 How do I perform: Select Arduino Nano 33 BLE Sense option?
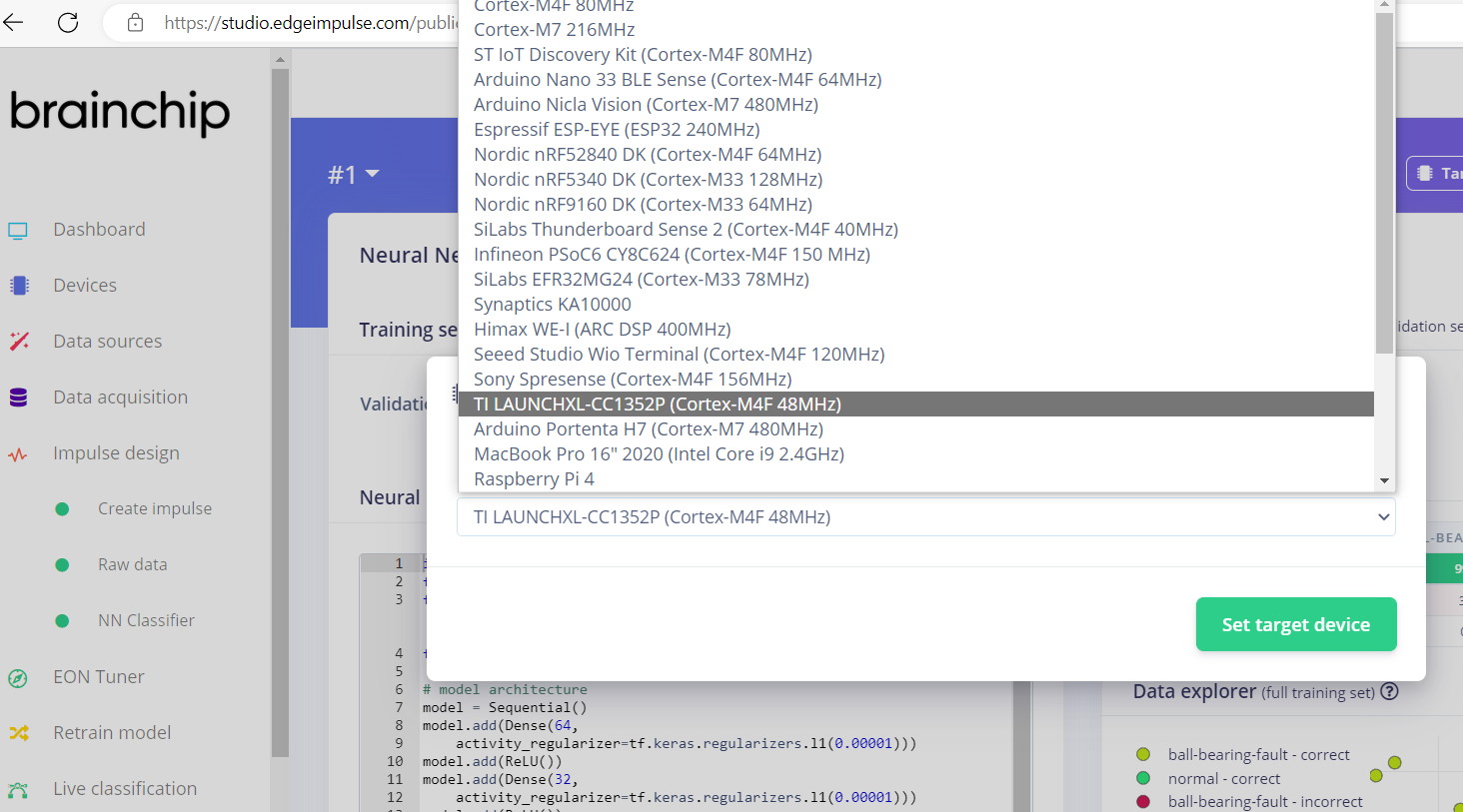point(916,80)
